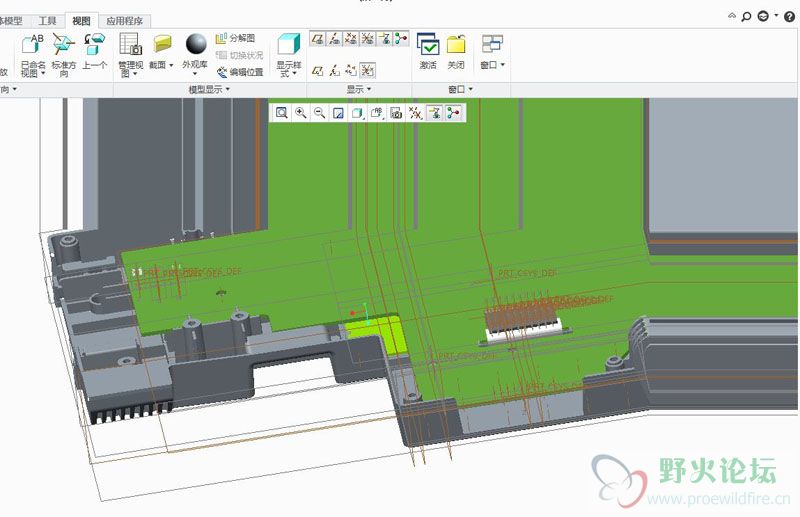Toggle axis tag display in lower row

click(x=334, y=70)
